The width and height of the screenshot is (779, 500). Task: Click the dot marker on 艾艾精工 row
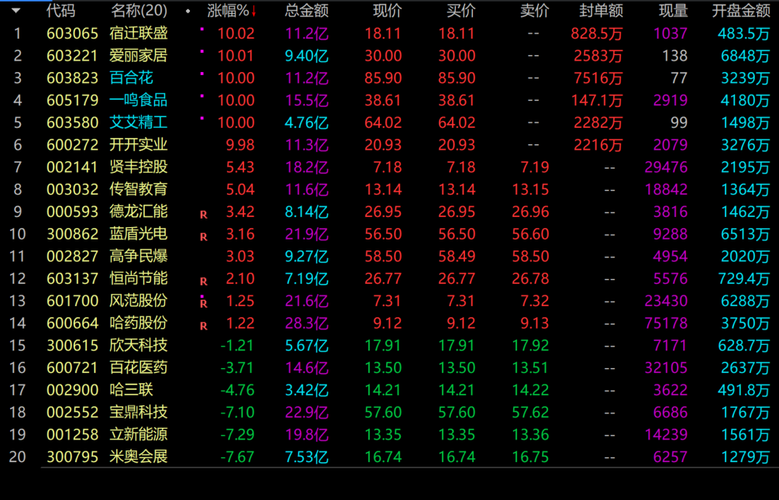pyautogui.click(x=202, y=118)
